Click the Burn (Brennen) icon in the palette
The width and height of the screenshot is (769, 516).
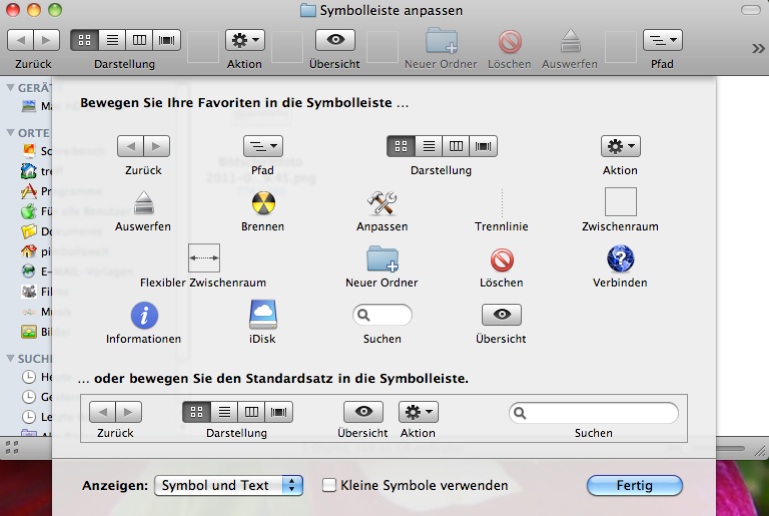point(263,203)
